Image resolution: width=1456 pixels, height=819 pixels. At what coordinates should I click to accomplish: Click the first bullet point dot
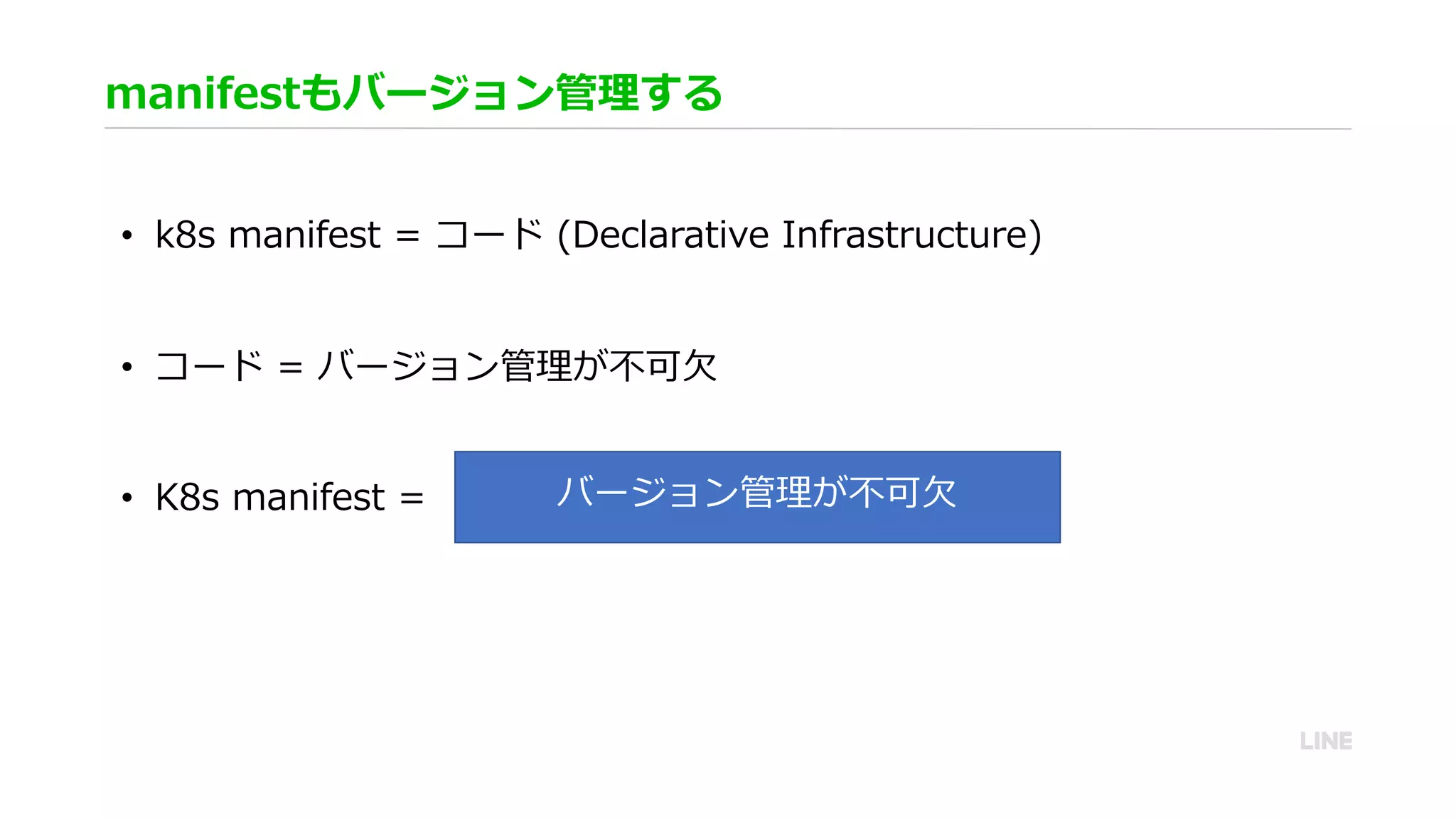click(x=127, y=235)
